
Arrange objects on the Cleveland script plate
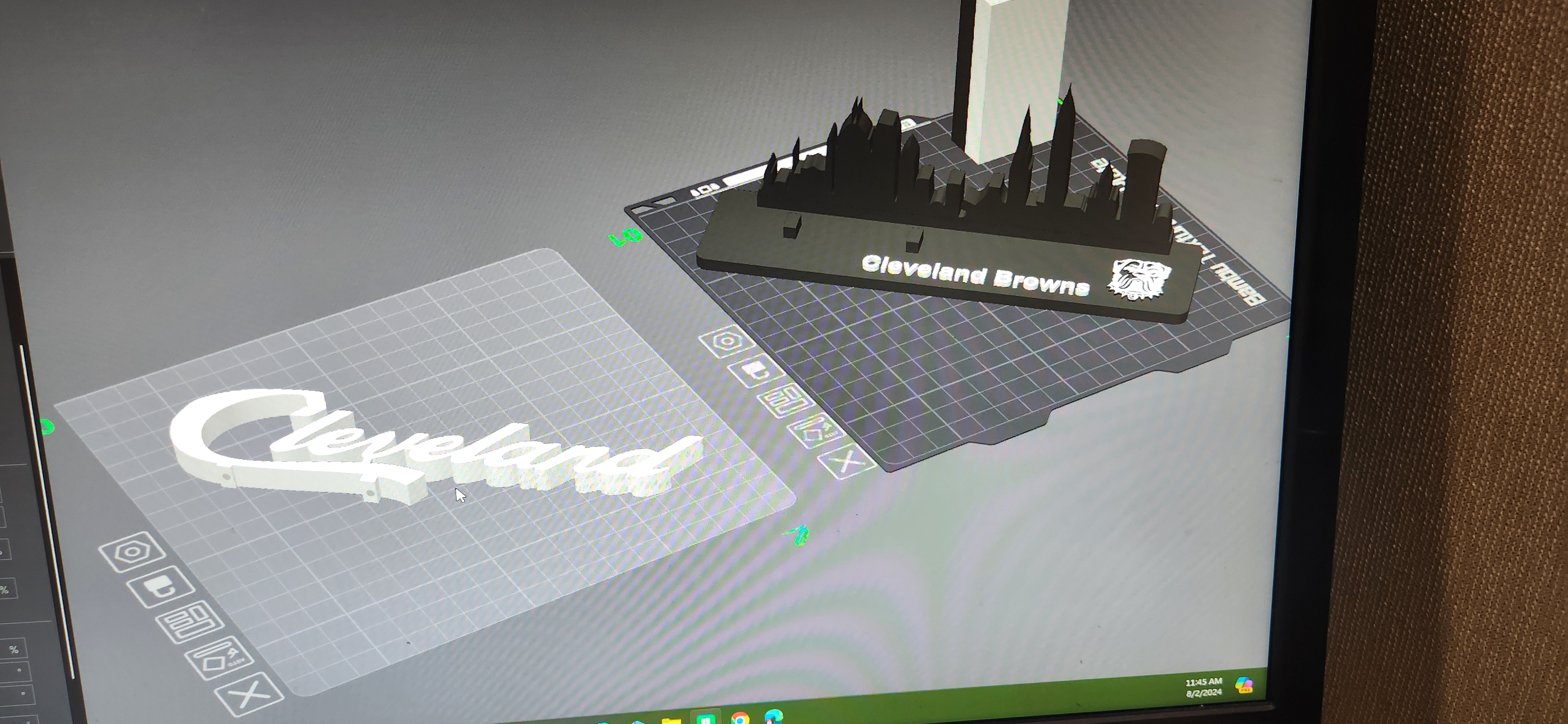[189, 622]
